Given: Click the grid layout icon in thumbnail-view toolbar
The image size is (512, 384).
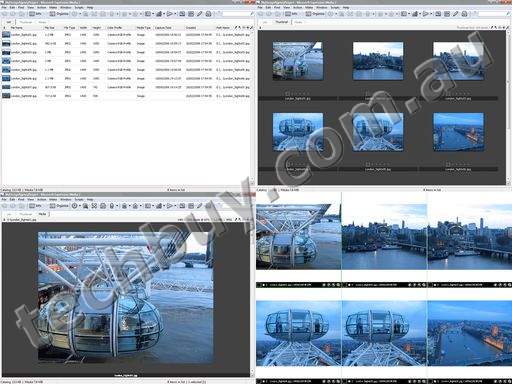Looking at the screenshot, I should tap(404, 14).
